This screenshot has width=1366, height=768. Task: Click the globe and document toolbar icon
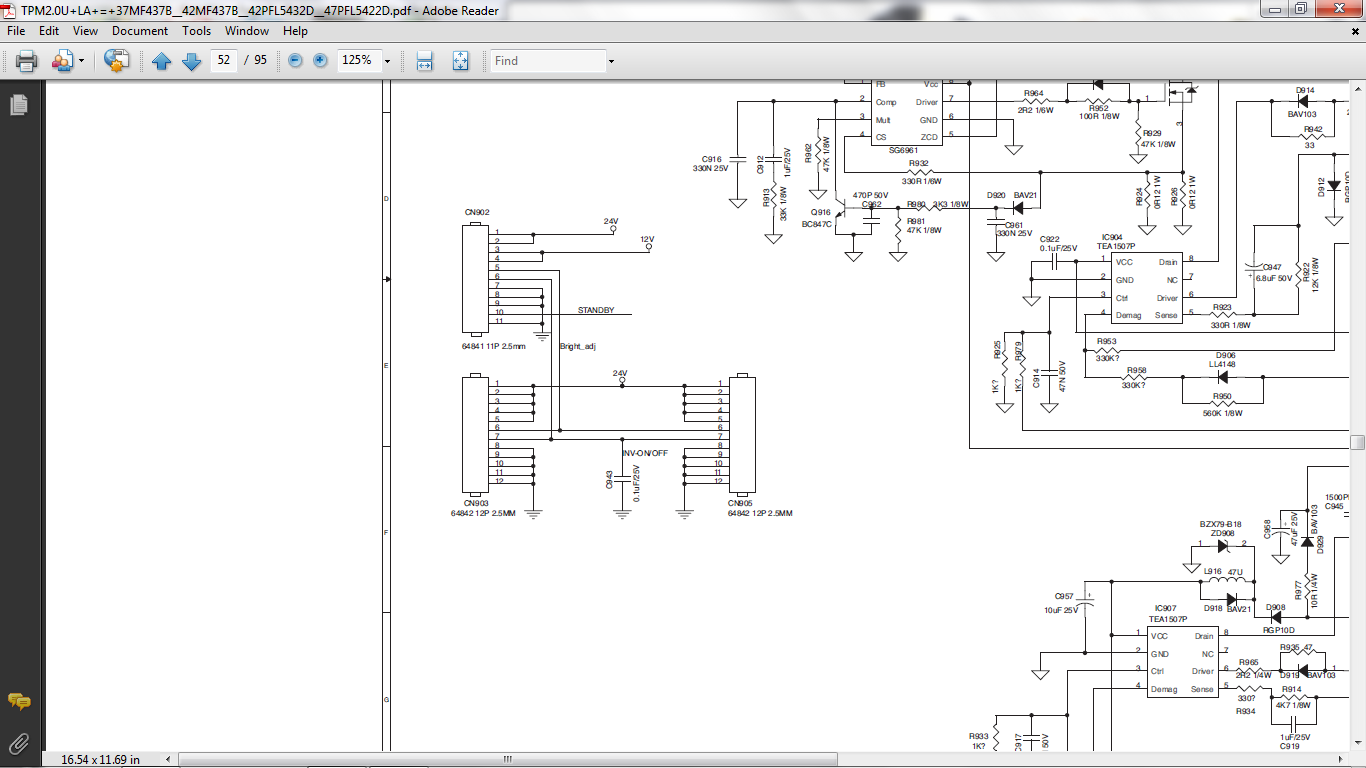(x=117, y=61)
